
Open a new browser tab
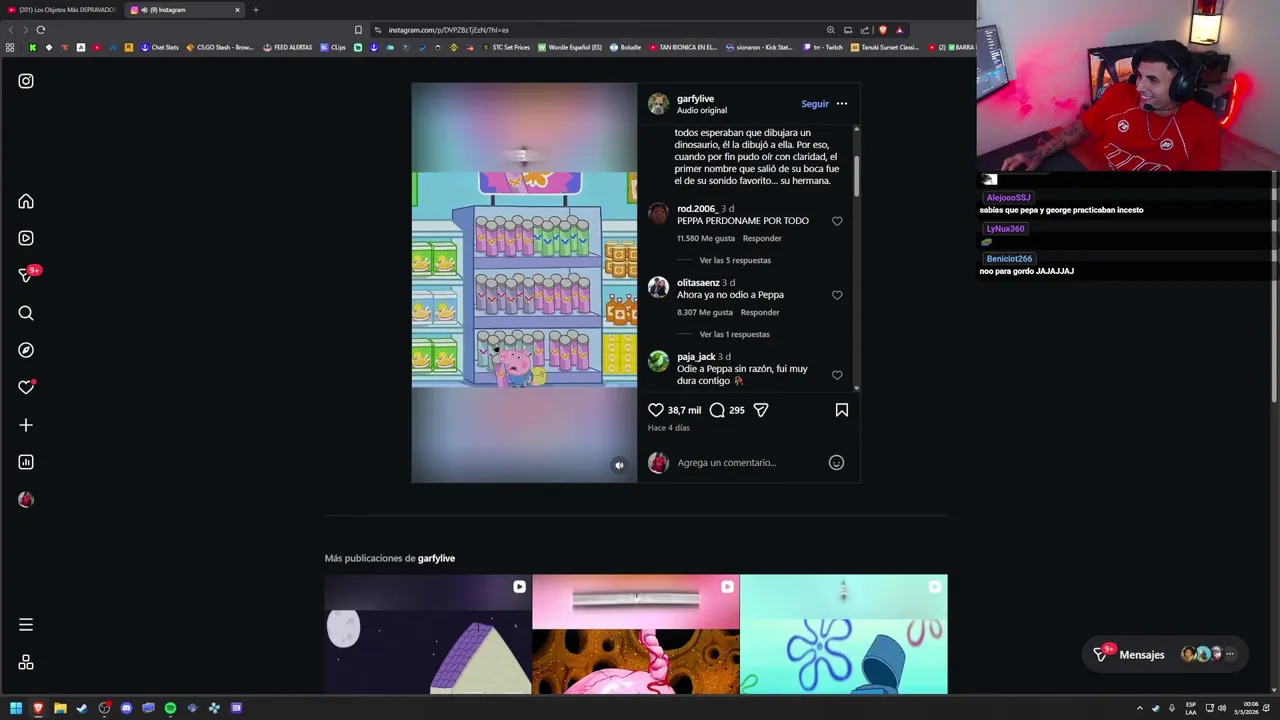coord(255,10)
